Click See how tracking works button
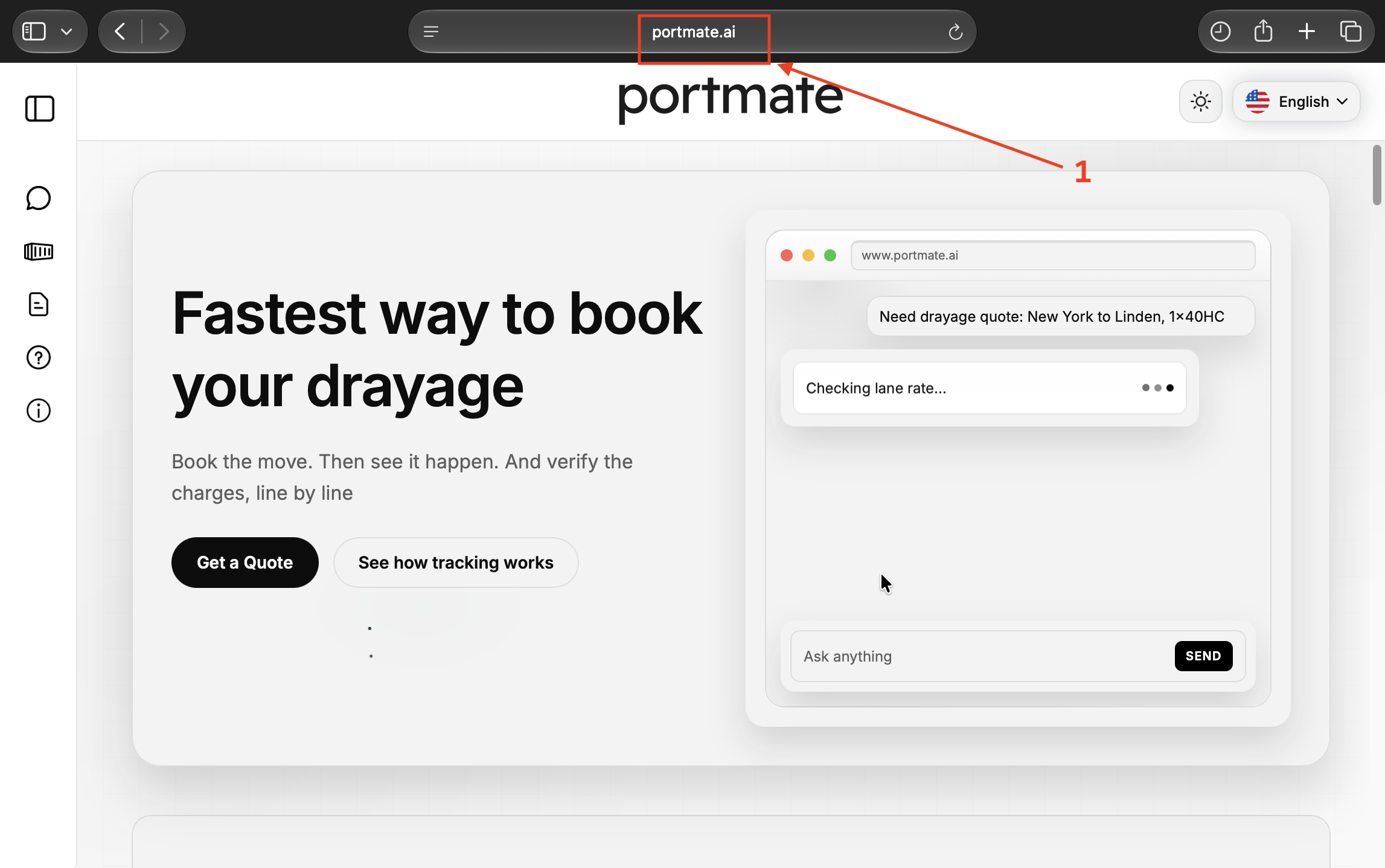The image size is (1385, 868). click(x=456, y=563)
